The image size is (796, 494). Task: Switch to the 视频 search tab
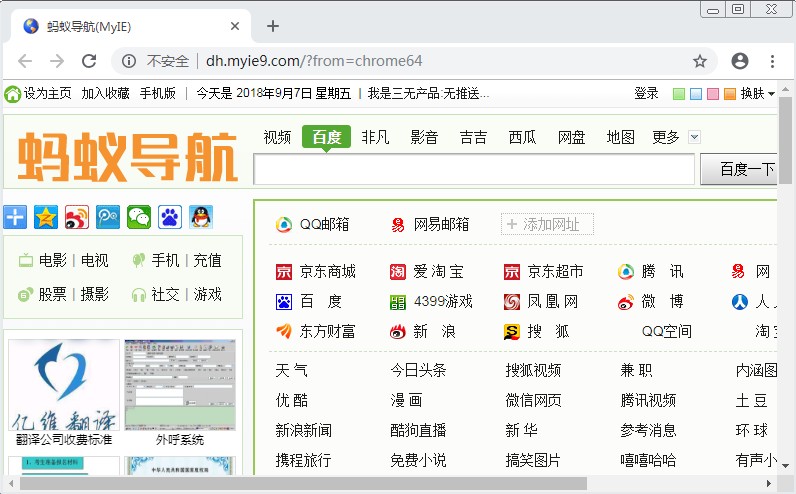[277, 137]
